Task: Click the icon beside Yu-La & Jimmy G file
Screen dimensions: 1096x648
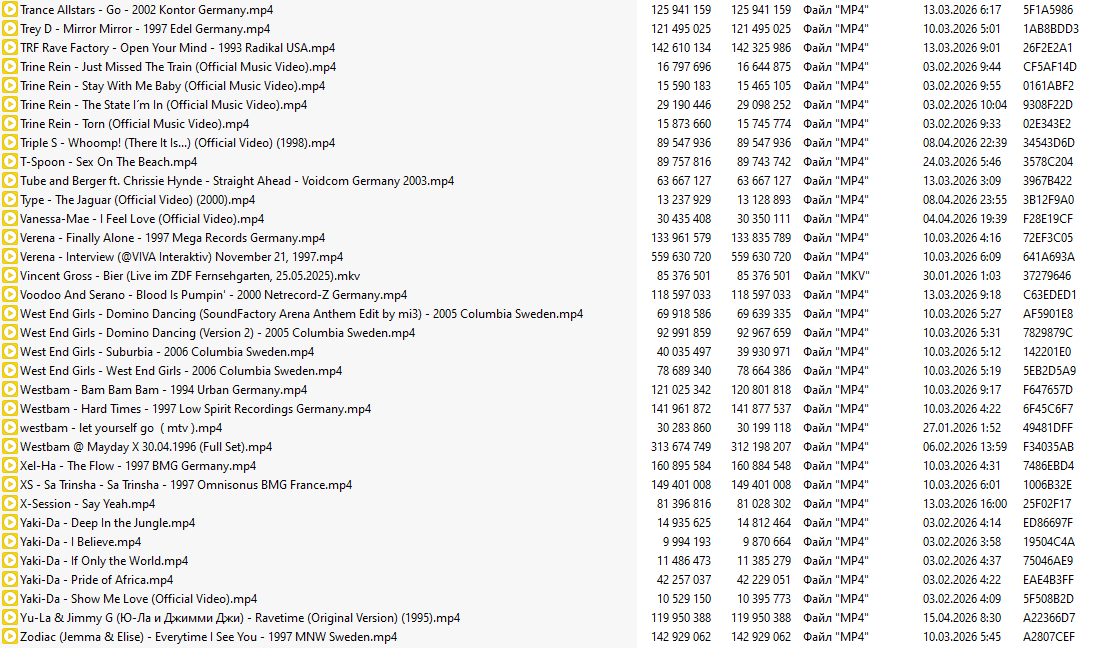Action: [x=10, y=617]
